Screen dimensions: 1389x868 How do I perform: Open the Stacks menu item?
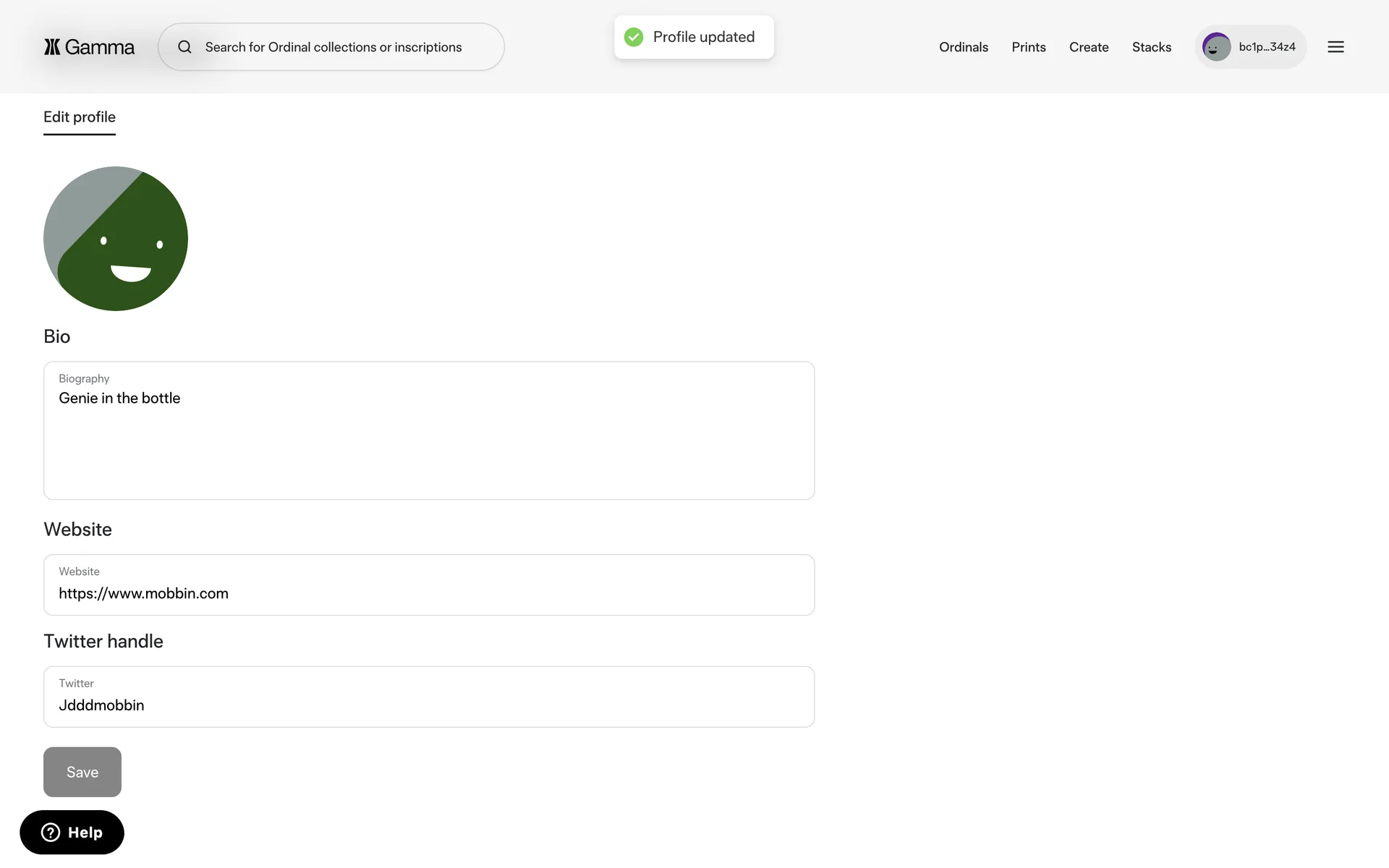click(1151, 47)
